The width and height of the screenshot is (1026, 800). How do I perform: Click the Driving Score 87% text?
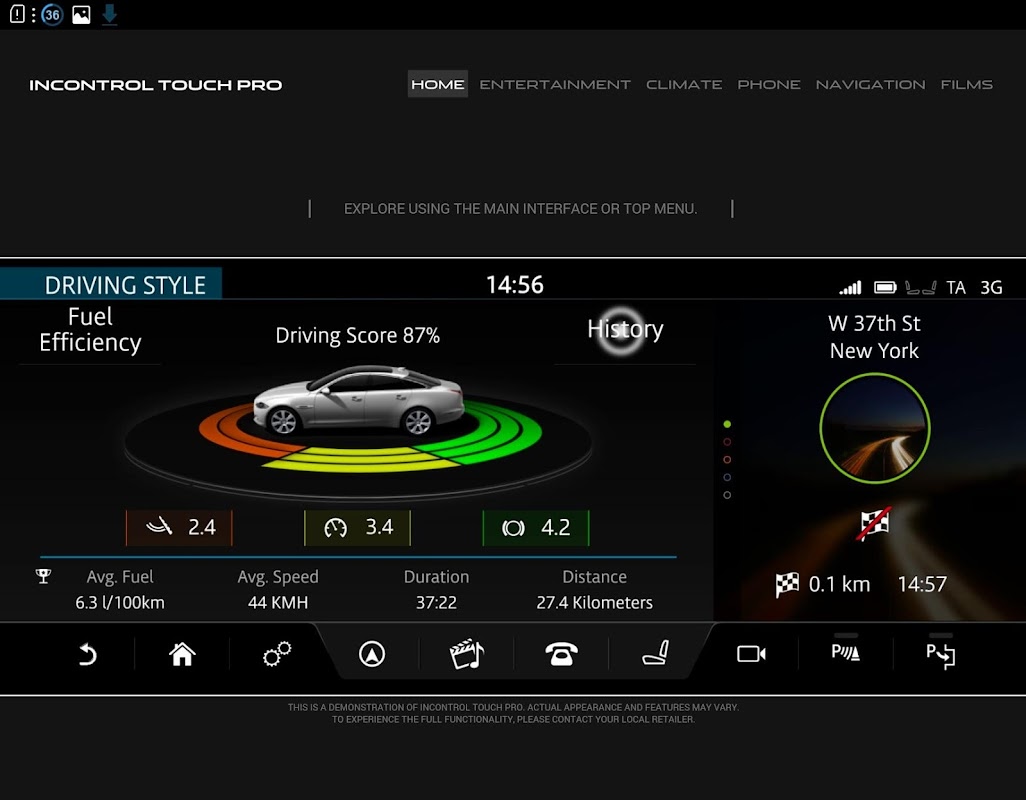pyautogui.click(x=357, y=336)
